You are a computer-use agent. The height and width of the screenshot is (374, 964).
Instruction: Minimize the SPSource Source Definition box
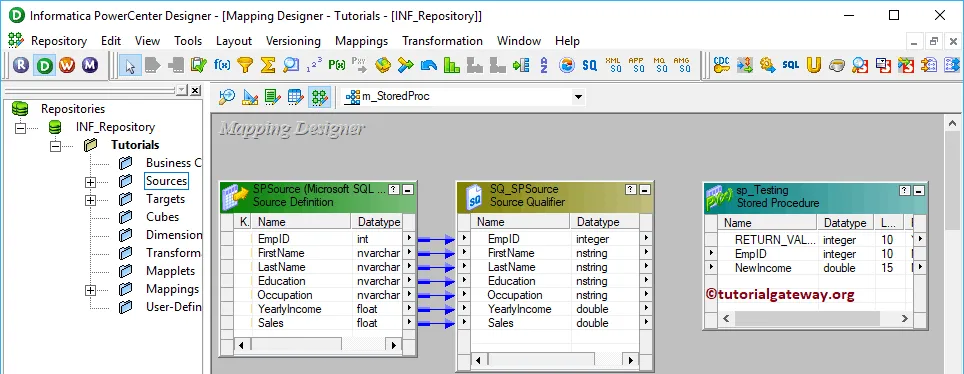coord(407,189)
